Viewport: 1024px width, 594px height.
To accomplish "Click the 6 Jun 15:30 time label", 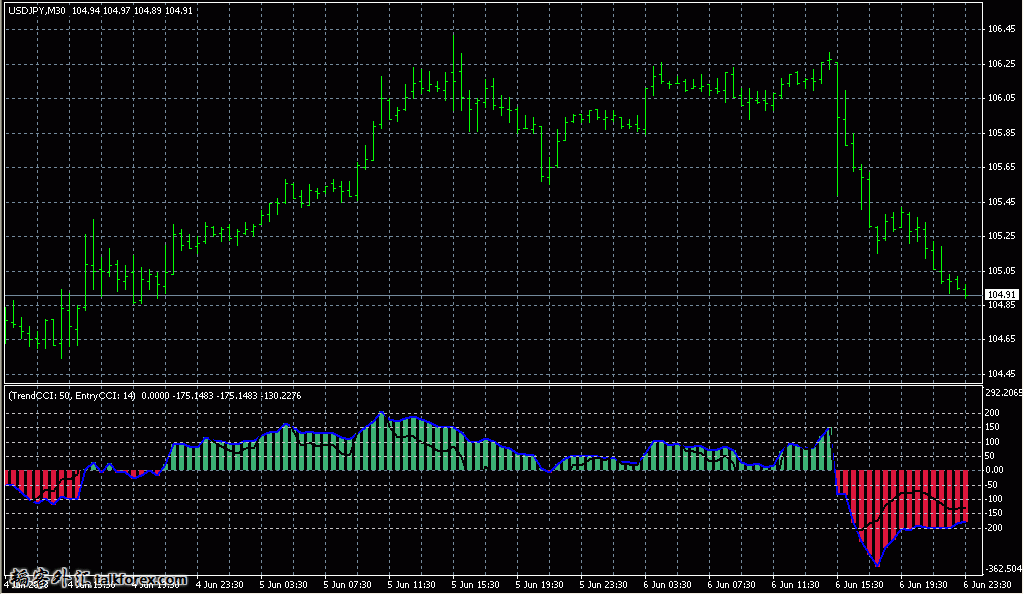I will (x=859, y=585).
